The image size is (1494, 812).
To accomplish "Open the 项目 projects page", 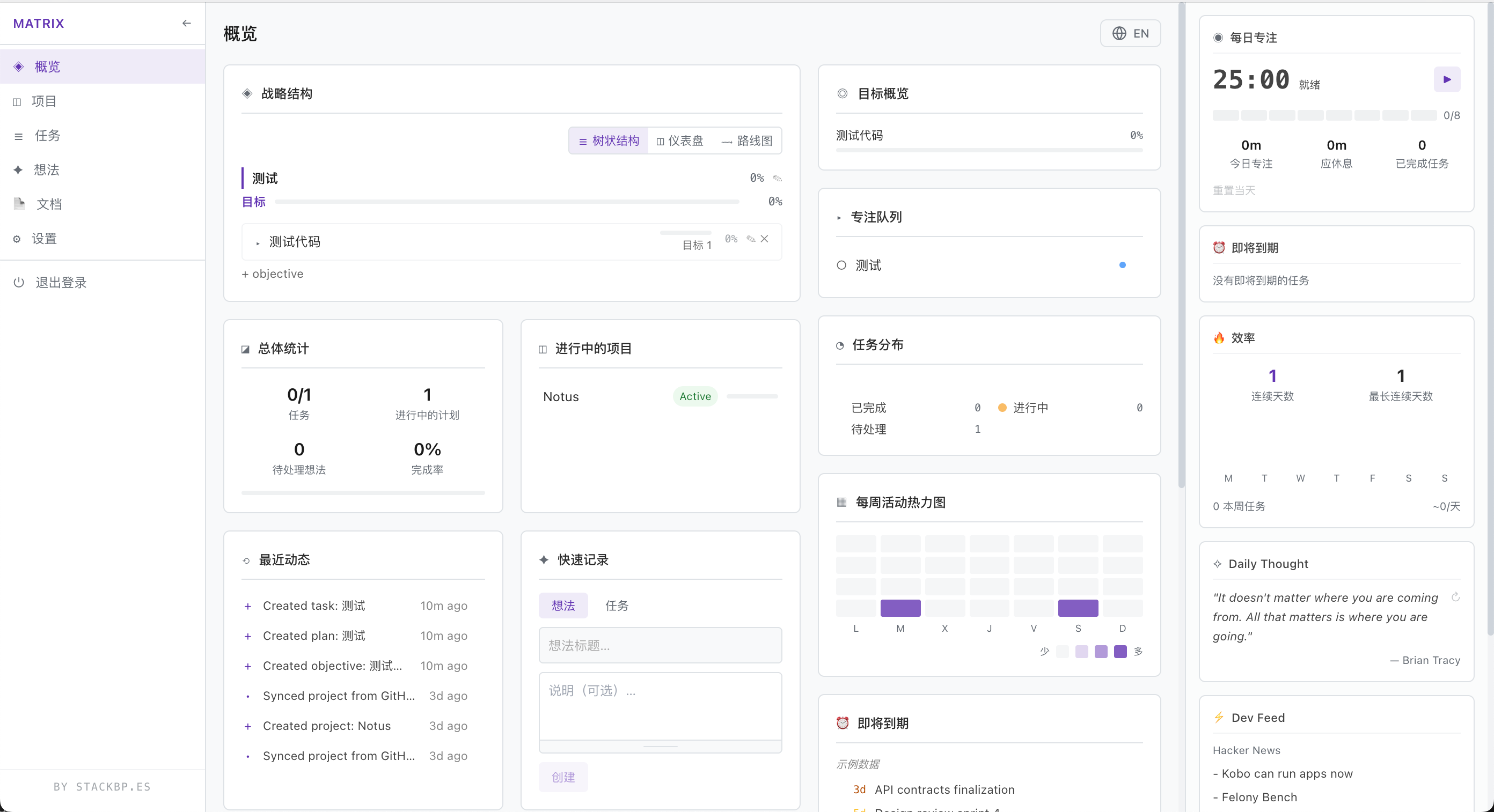I will (102, 101).
